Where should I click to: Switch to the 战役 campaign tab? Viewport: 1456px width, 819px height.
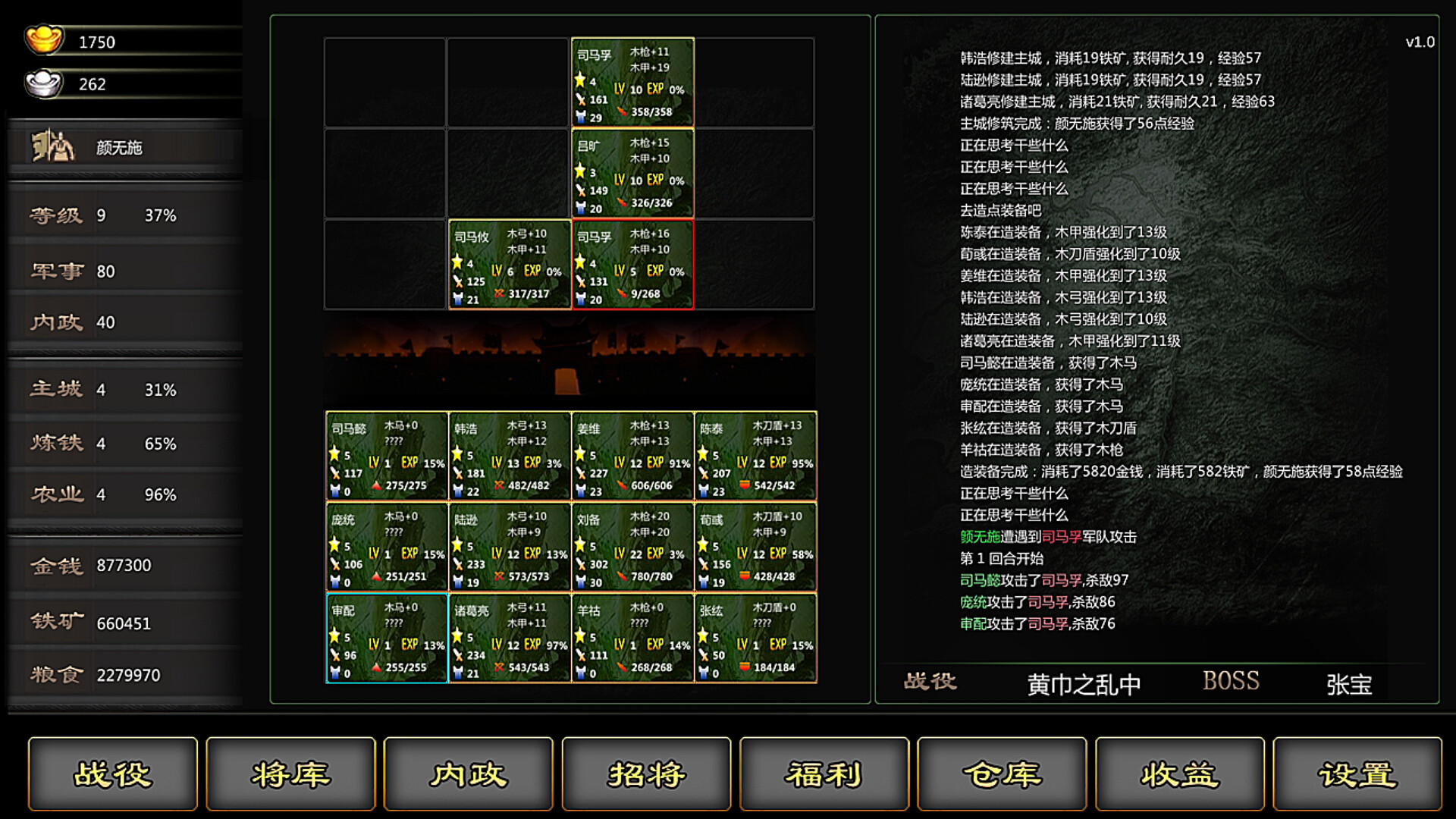pyautogui.click(x=112, y=774)
